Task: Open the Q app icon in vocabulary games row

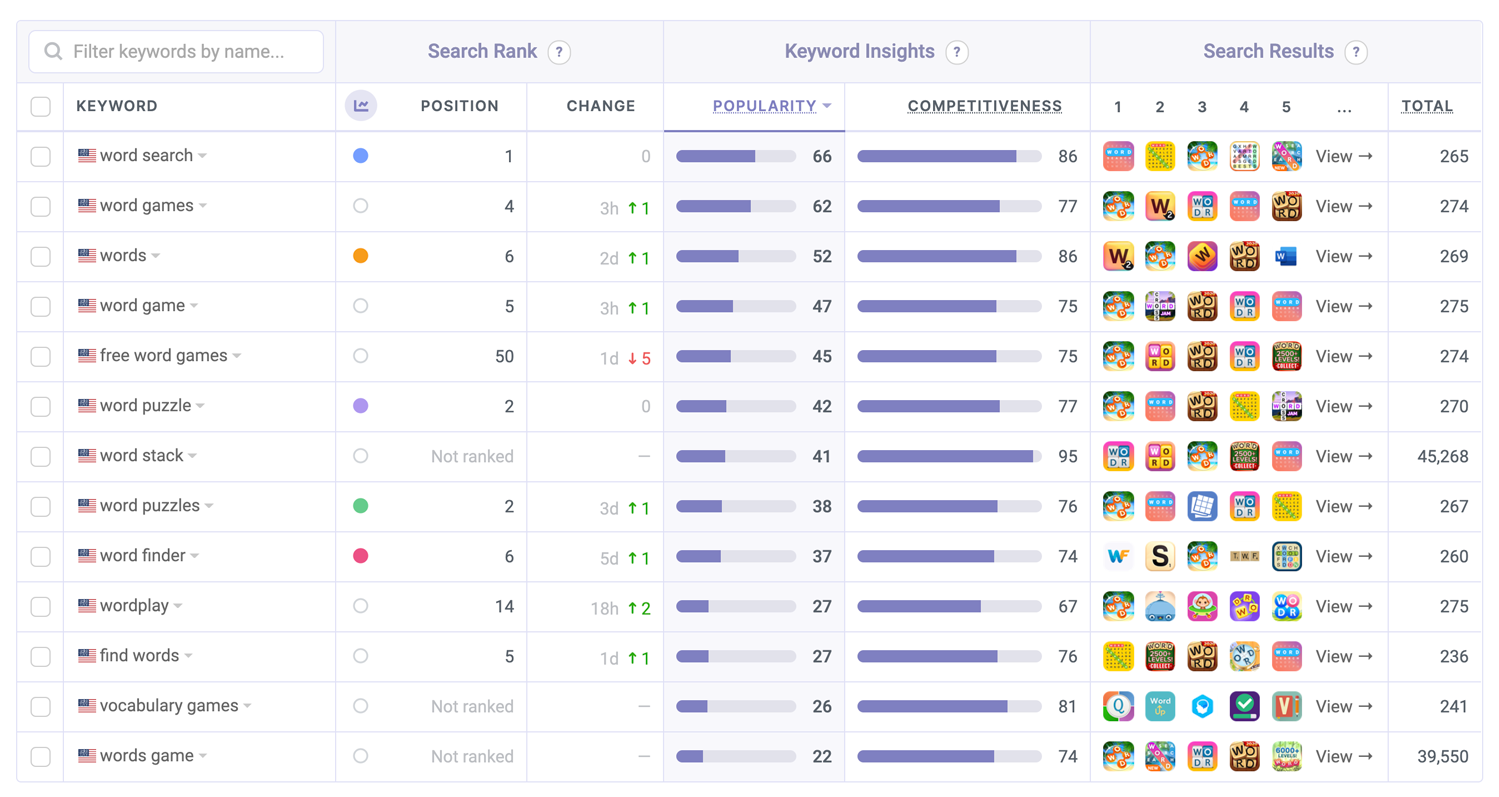Action: 1118,707
